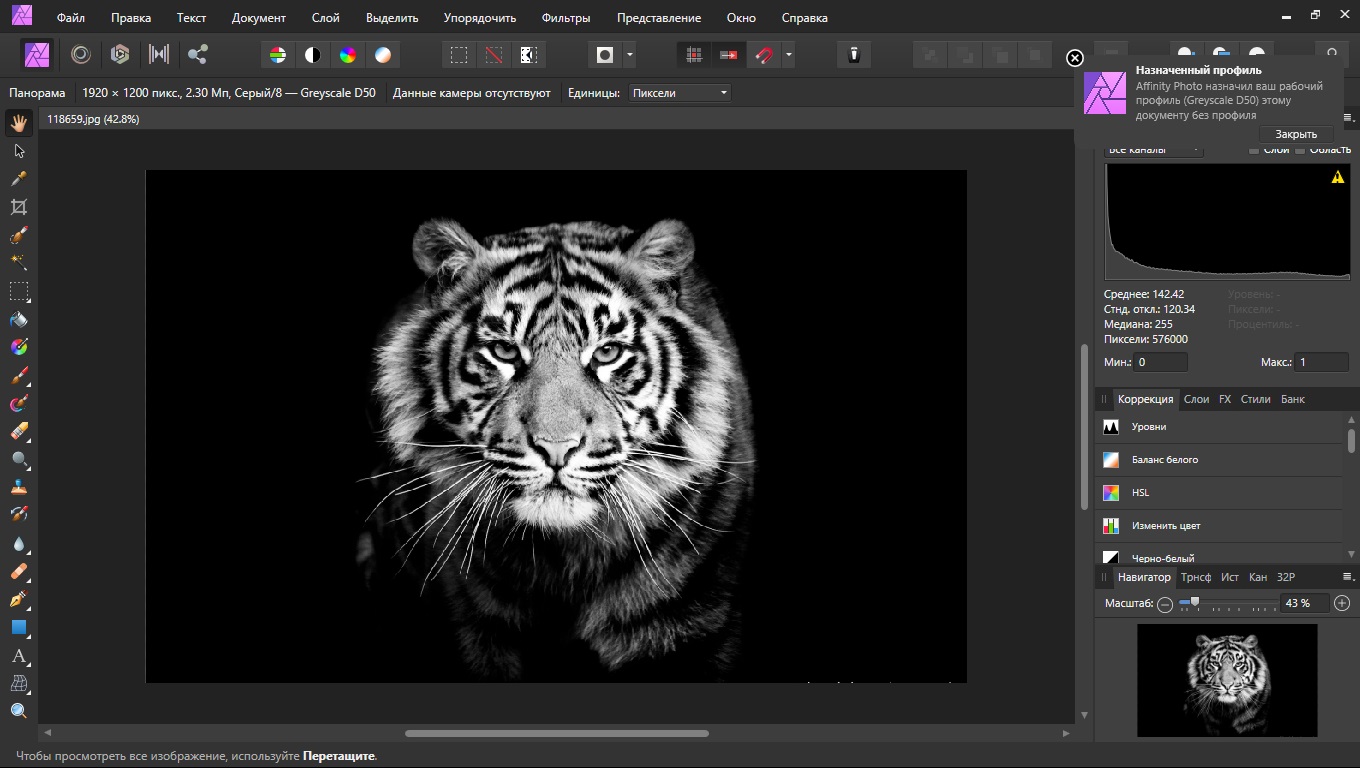Click the 'Закрыть' button in the notification
Screen dimensions: 1360x768
[x=1295, y=134]
